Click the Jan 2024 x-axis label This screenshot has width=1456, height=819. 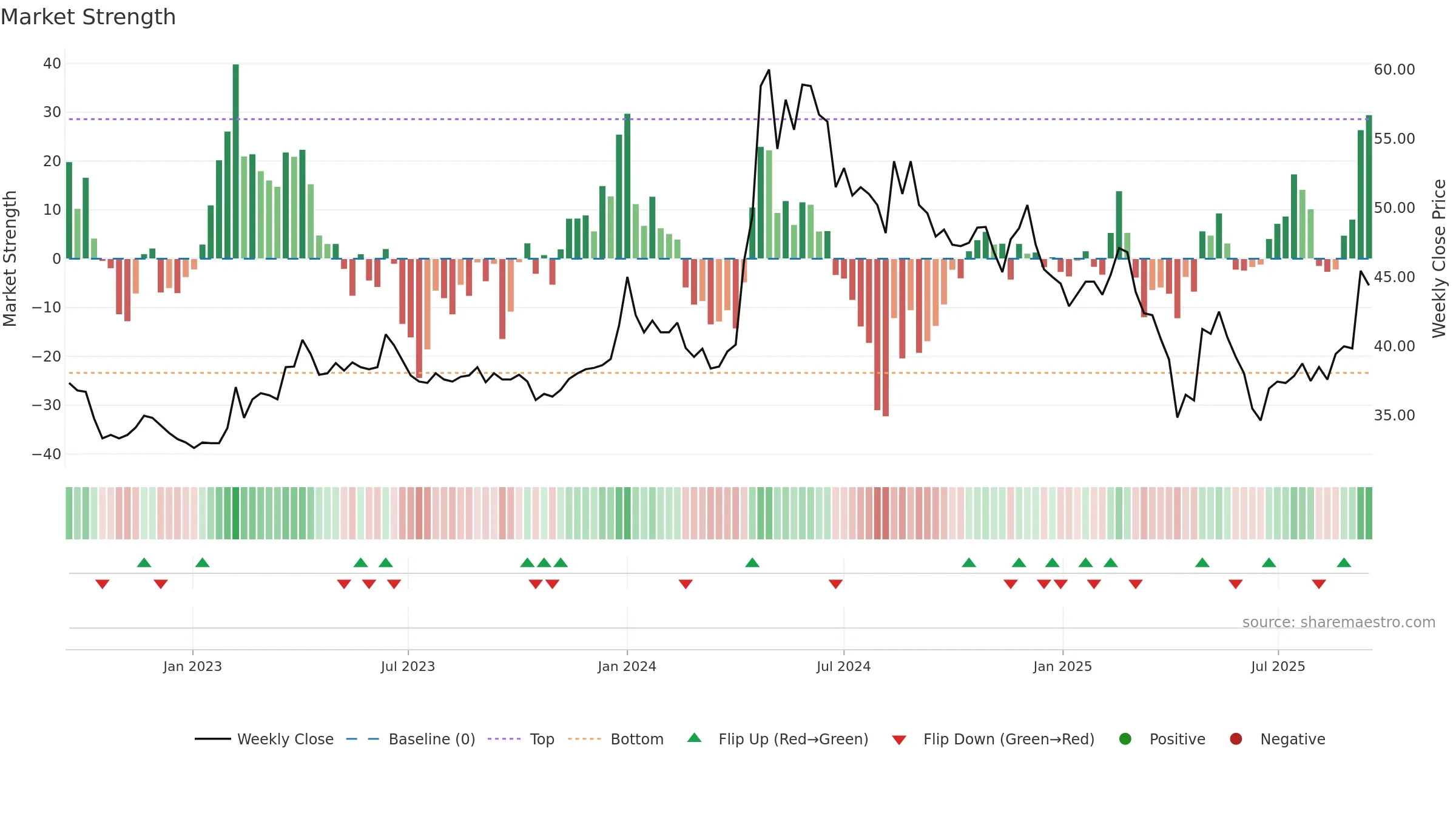point(627,666)
